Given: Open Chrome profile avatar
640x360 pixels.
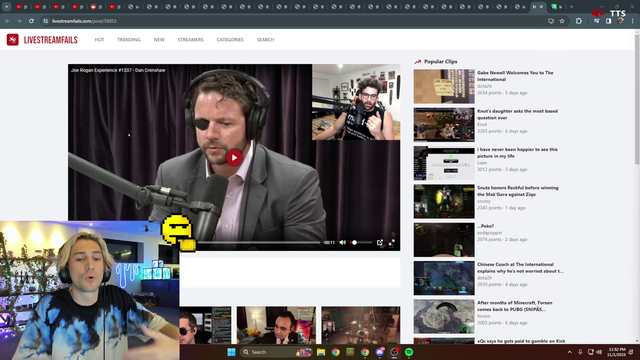Looking at the screenshot, I should pos(621,21).
